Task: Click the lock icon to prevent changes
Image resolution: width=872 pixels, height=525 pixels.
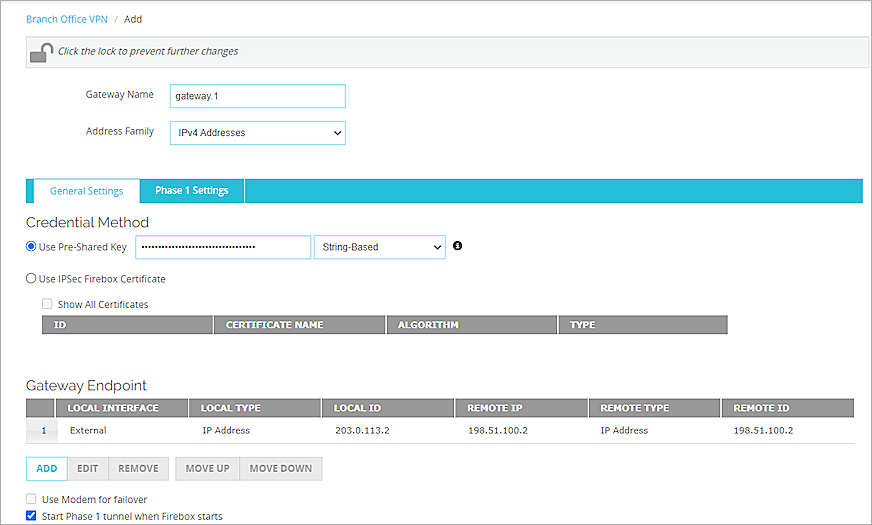Action: click(41, 52)
